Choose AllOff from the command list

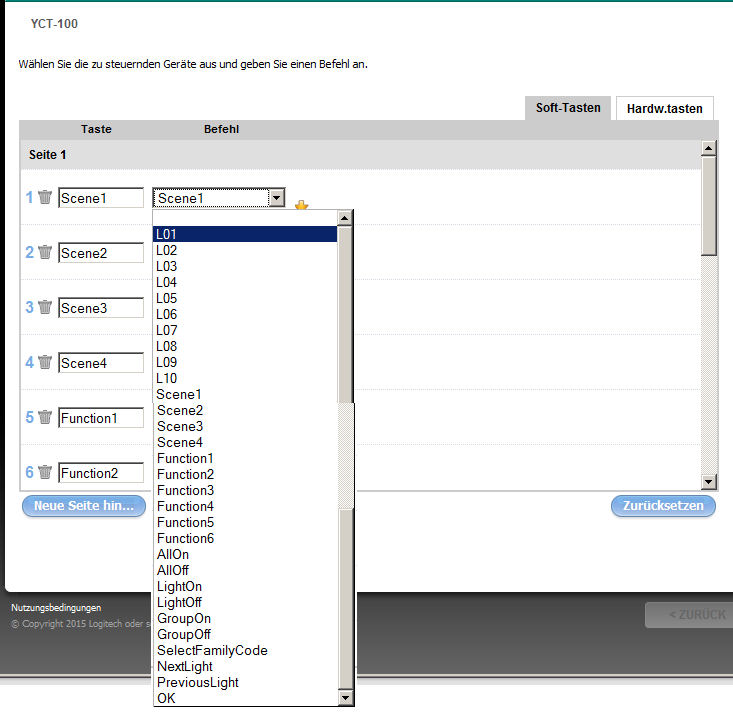(173, 570)
